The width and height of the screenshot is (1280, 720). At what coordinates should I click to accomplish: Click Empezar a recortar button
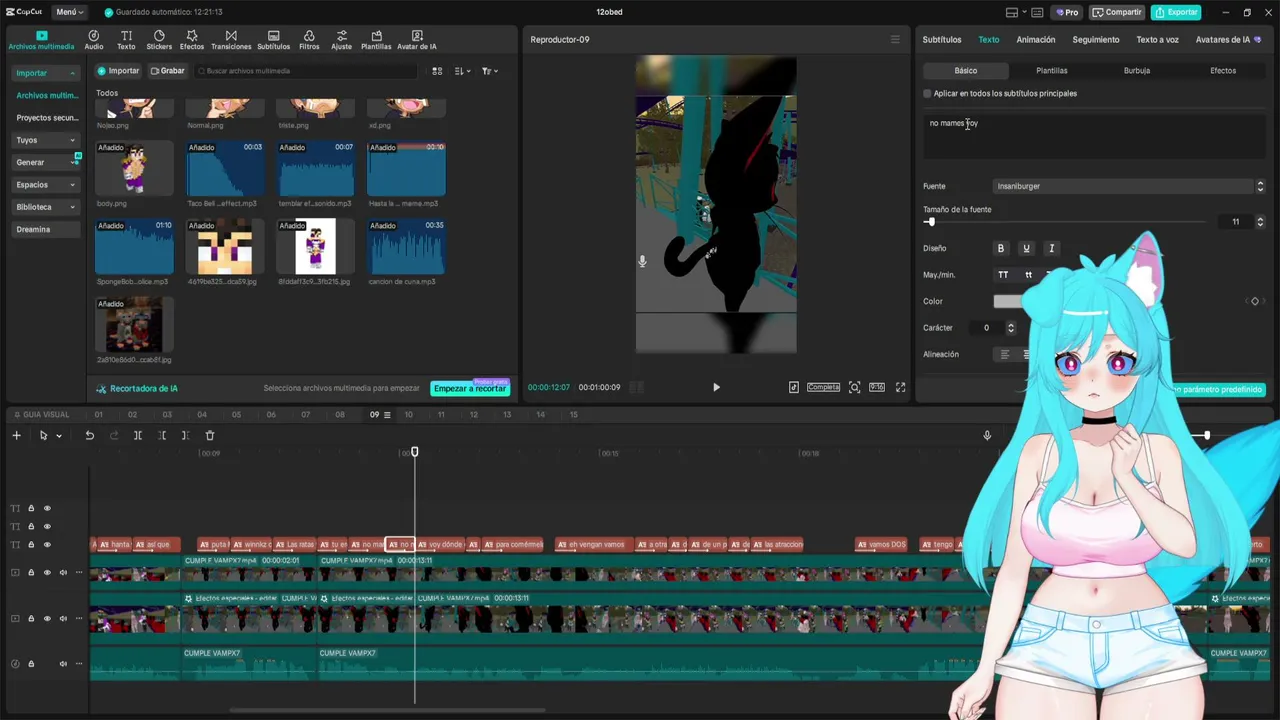coord(470,388)
